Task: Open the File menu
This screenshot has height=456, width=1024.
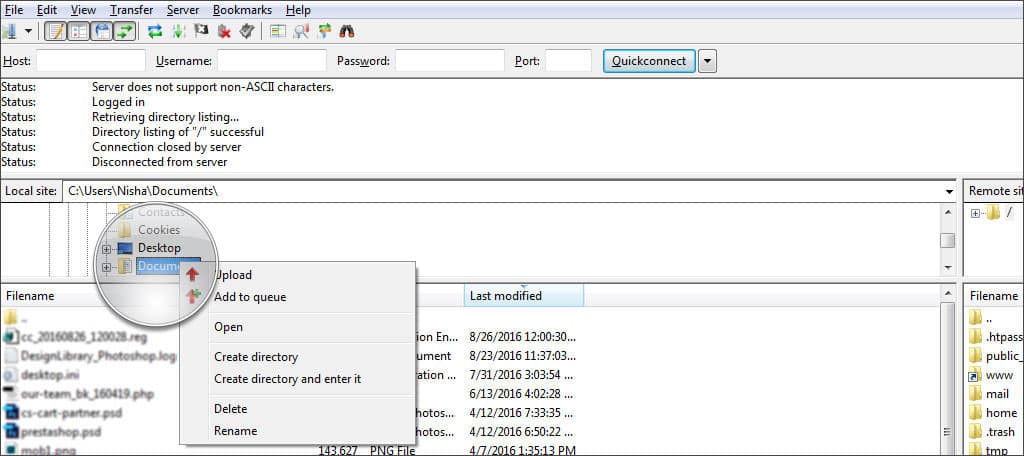Action: [x=14, y=10]
